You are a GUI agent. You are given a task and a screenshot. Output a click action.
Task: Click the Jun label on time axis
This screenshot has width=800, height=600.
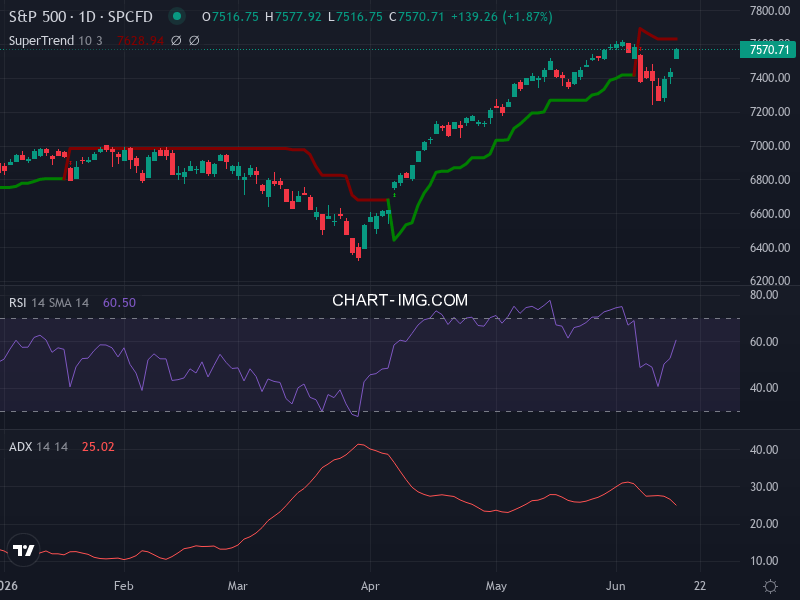tap(616, 586)
